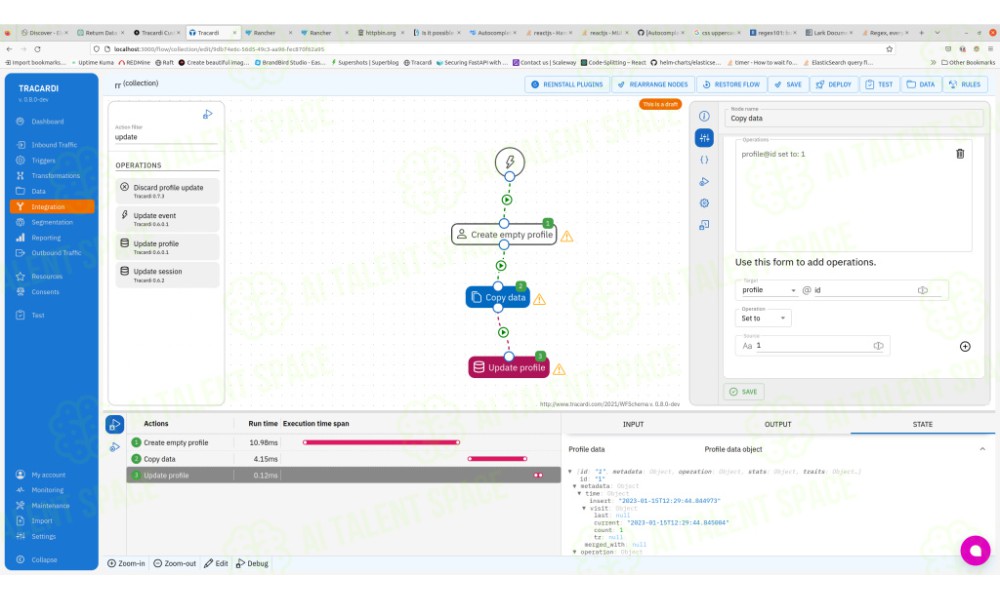1000x600 pixels.
Task: Select the Copy data node on the canvas
Action: (x=498, y=297)
